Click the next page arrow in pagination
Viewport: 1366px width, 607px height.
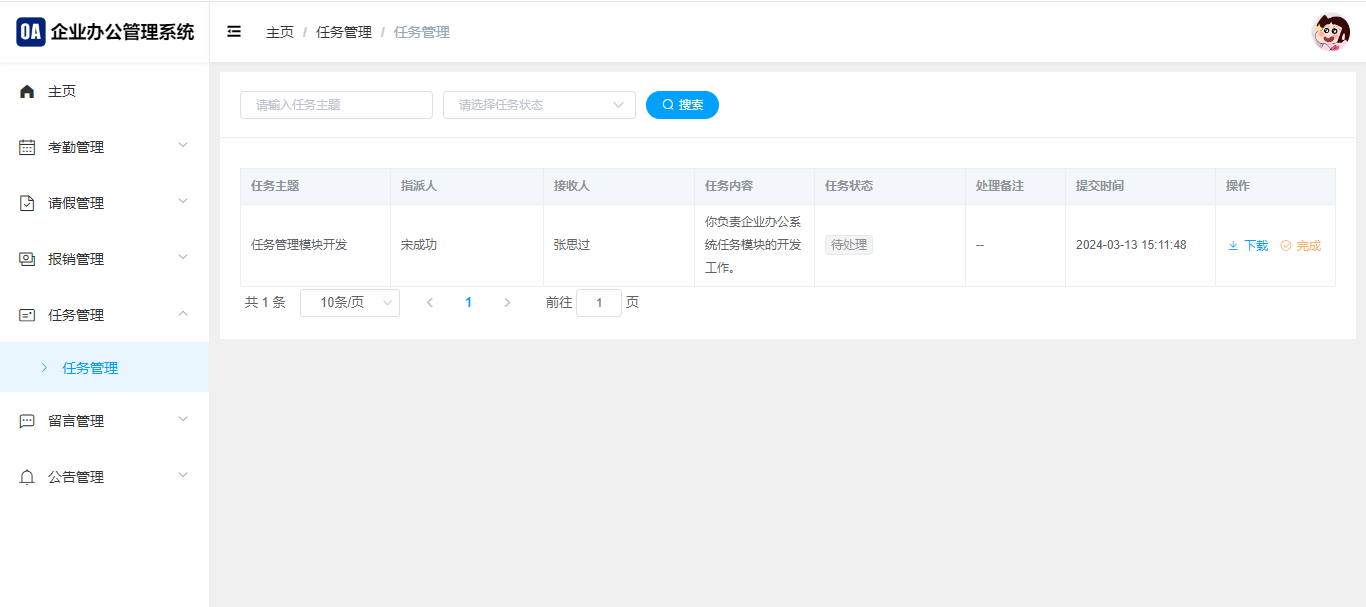tap(507, 303)
